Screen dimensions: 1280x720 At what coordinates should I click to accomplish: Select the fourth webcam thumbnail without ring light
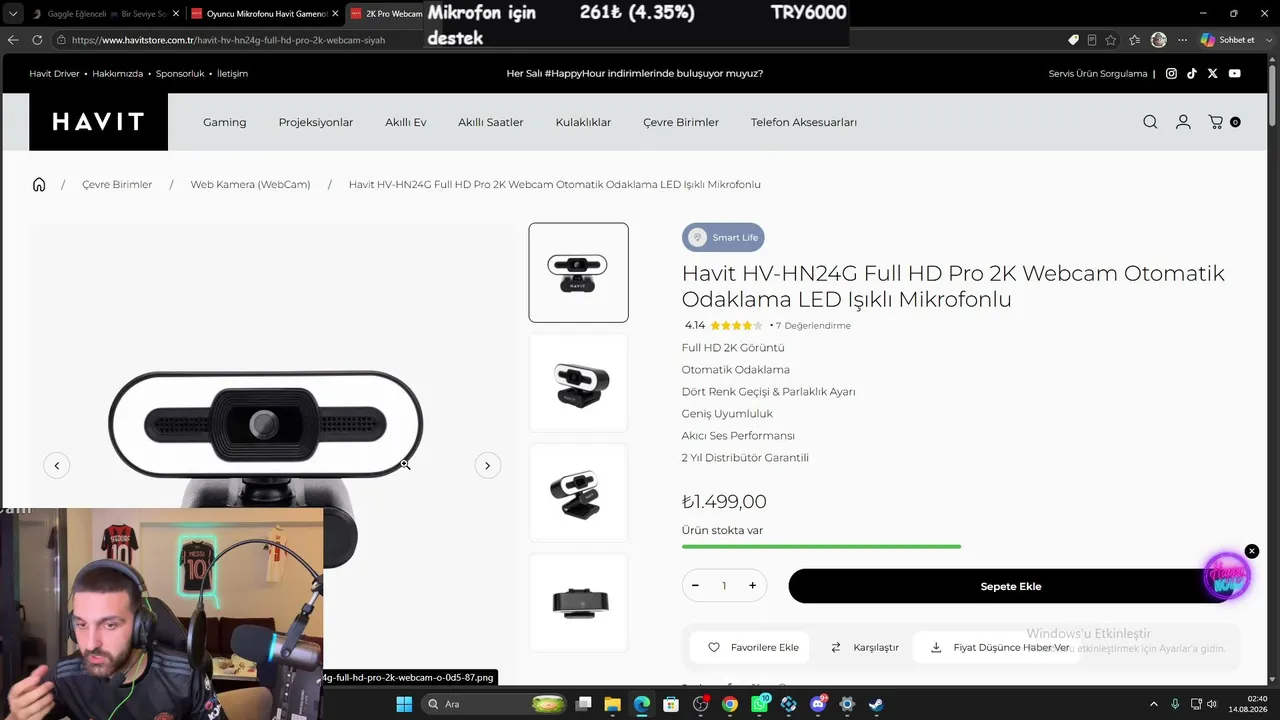(x=578, y=602)
